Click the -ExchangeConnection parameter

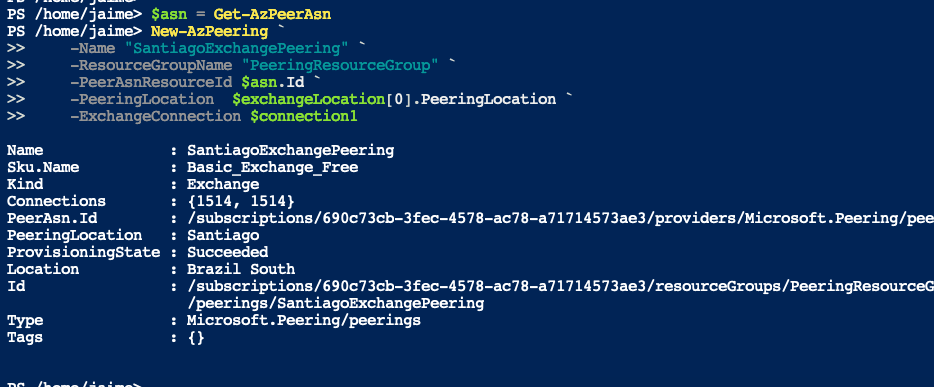coord(155,116)
